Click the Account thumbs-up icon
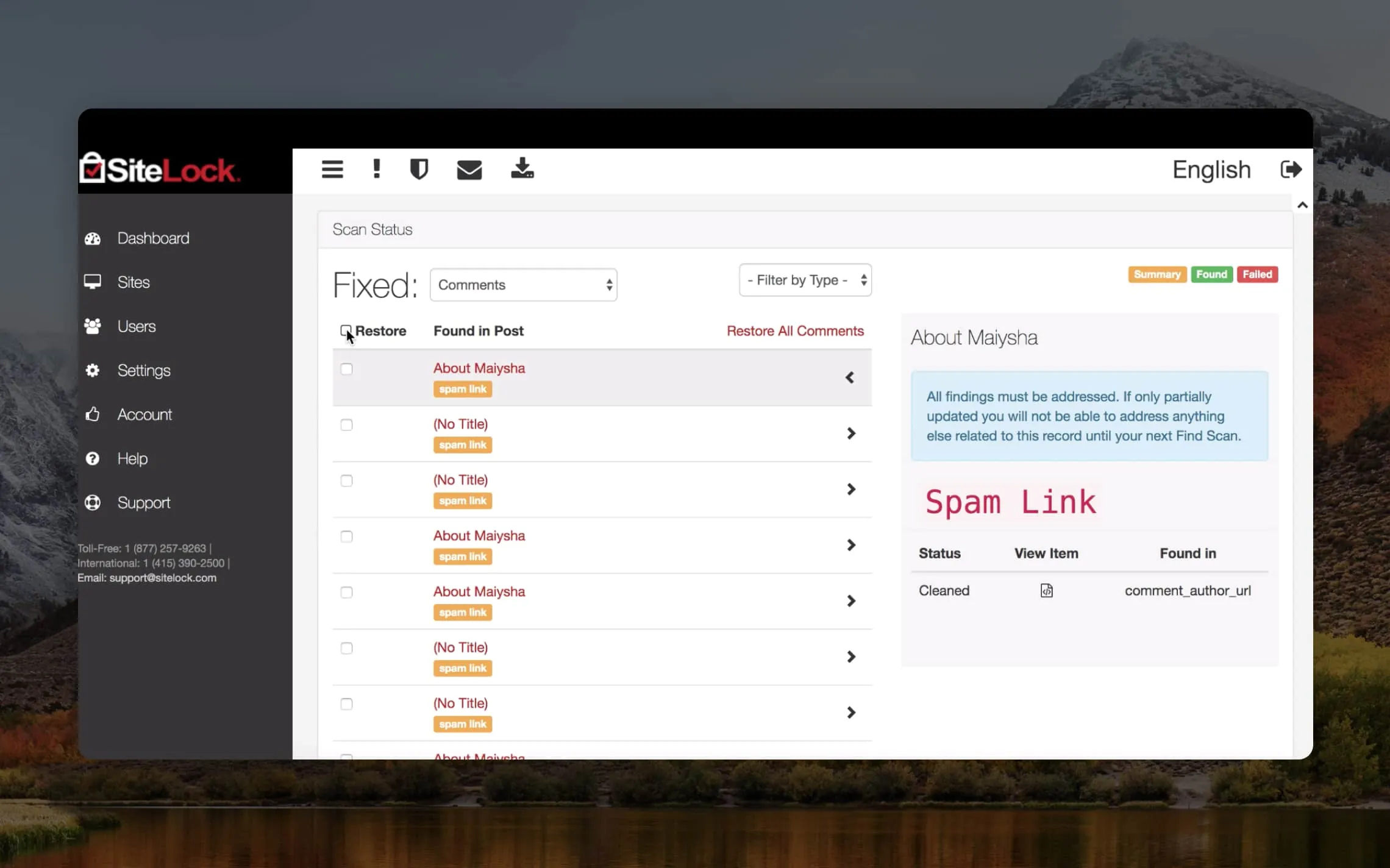Viewport: 1390px width, 868px height. click(x=93, y=414)
